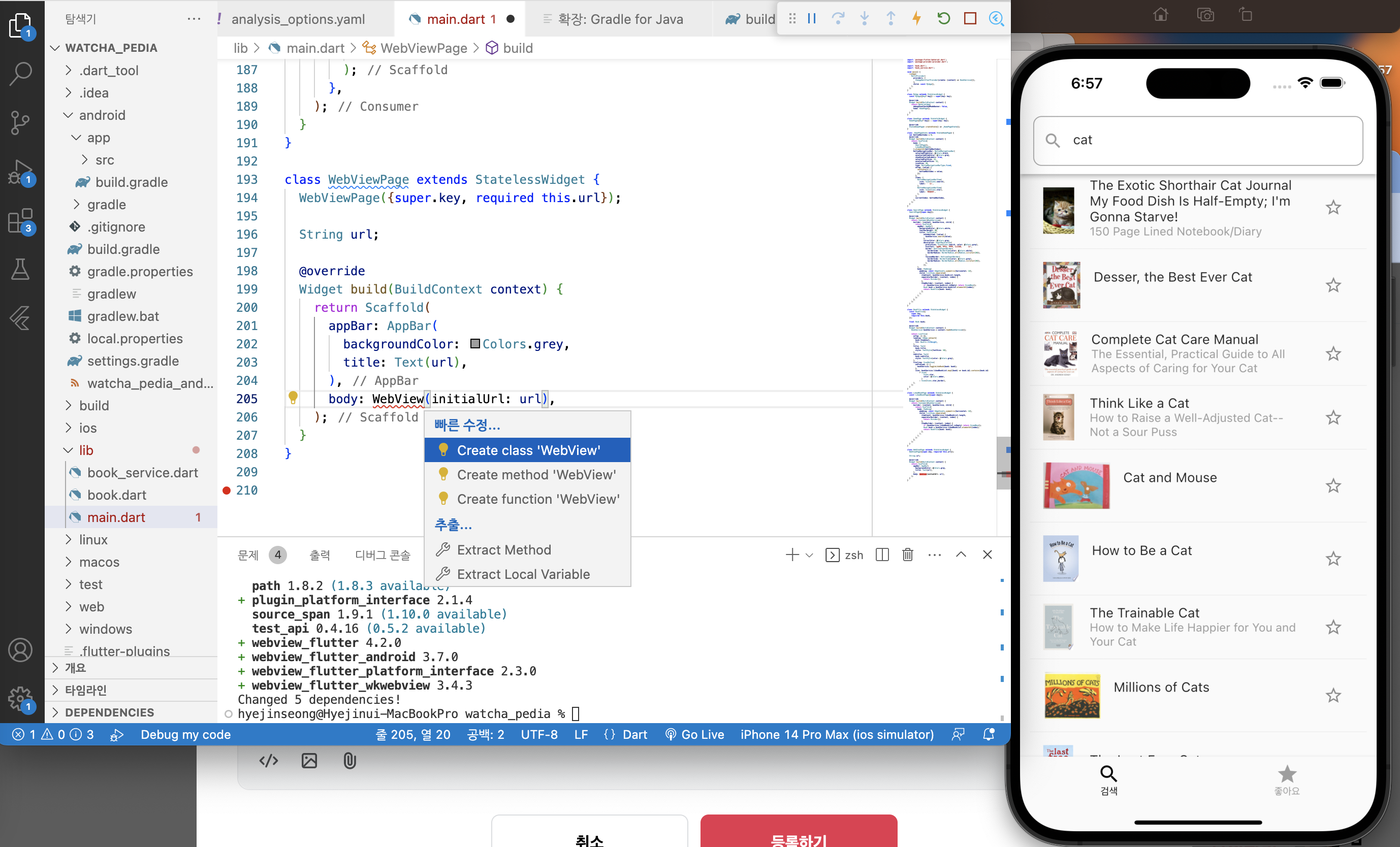Step out in debug toolbar
The height and width of the screenshot is (847, 1400).
pyautogui.click(x=890, y=19)
